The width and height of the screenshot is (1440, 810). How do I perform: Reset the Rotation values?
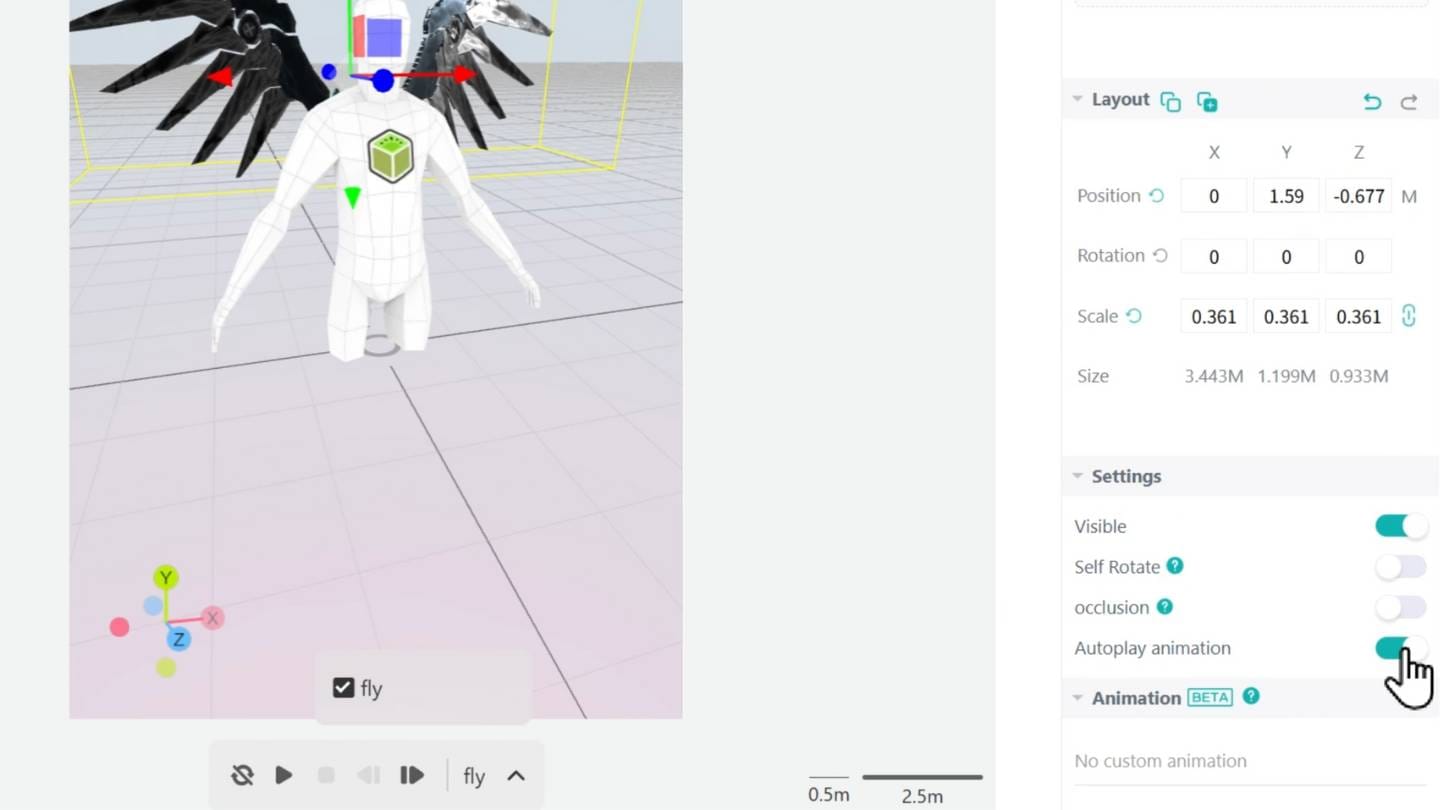(1160, 255)
